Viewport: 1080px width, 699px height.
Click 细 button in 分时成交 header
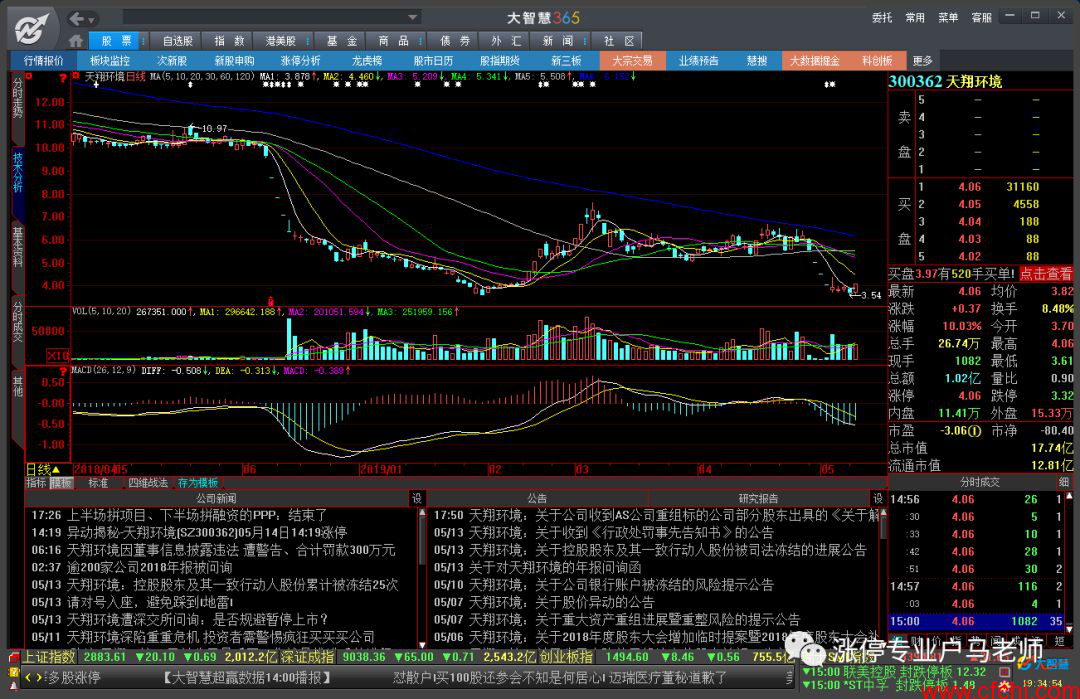point(1063,482)
